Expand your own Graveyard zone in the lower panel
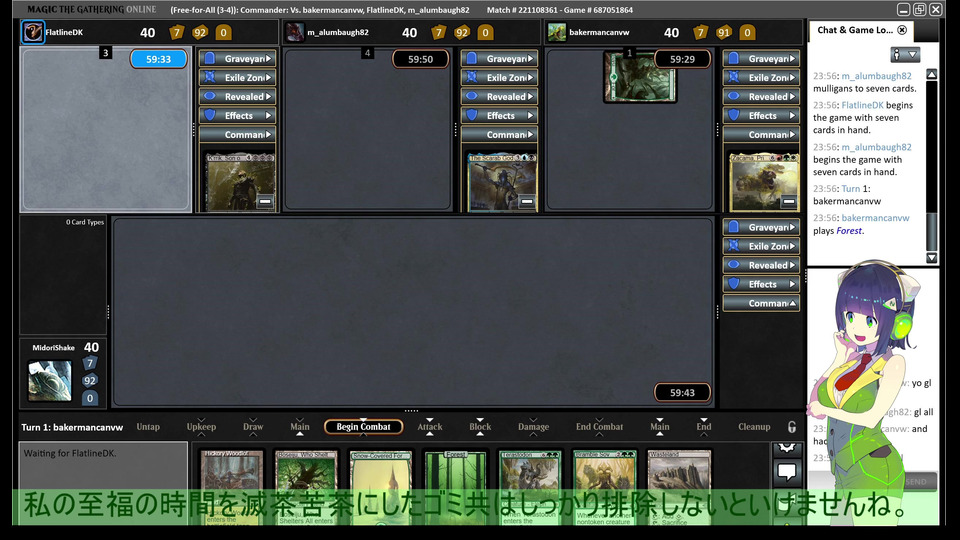Screen dimensions: 960x540 761,227
